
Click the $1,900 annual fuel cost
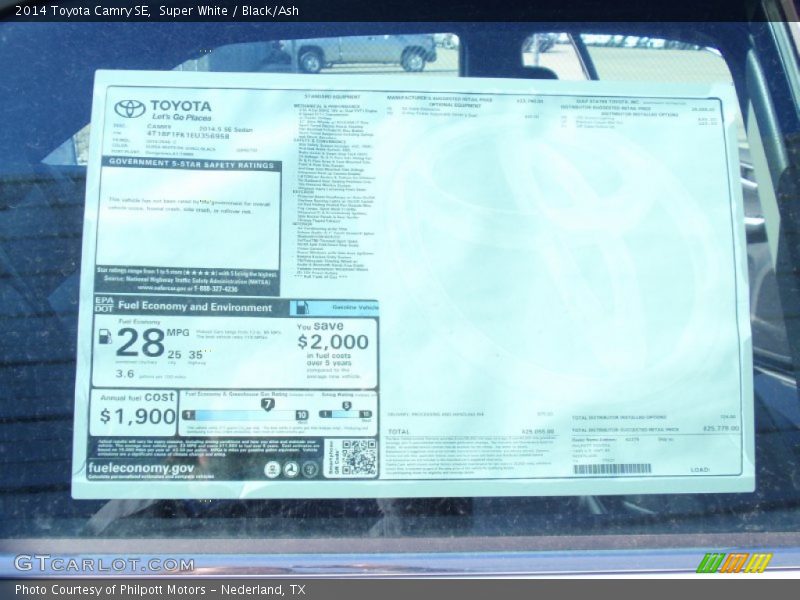point(137,416)
